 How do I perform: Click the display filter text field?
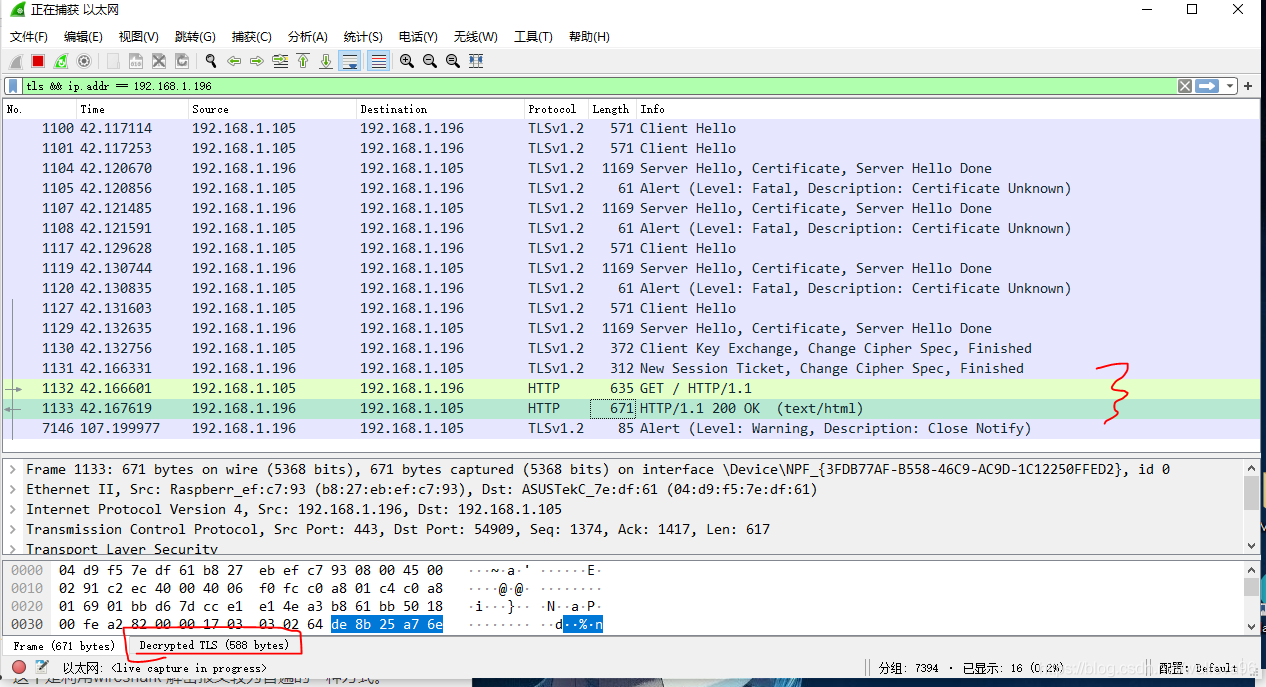[x=600, y=86]
